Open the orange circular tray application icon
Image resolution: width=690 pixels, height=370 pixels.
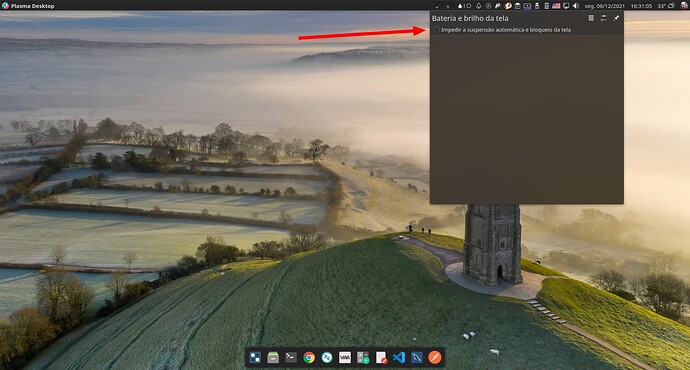[x=508, y=6]
